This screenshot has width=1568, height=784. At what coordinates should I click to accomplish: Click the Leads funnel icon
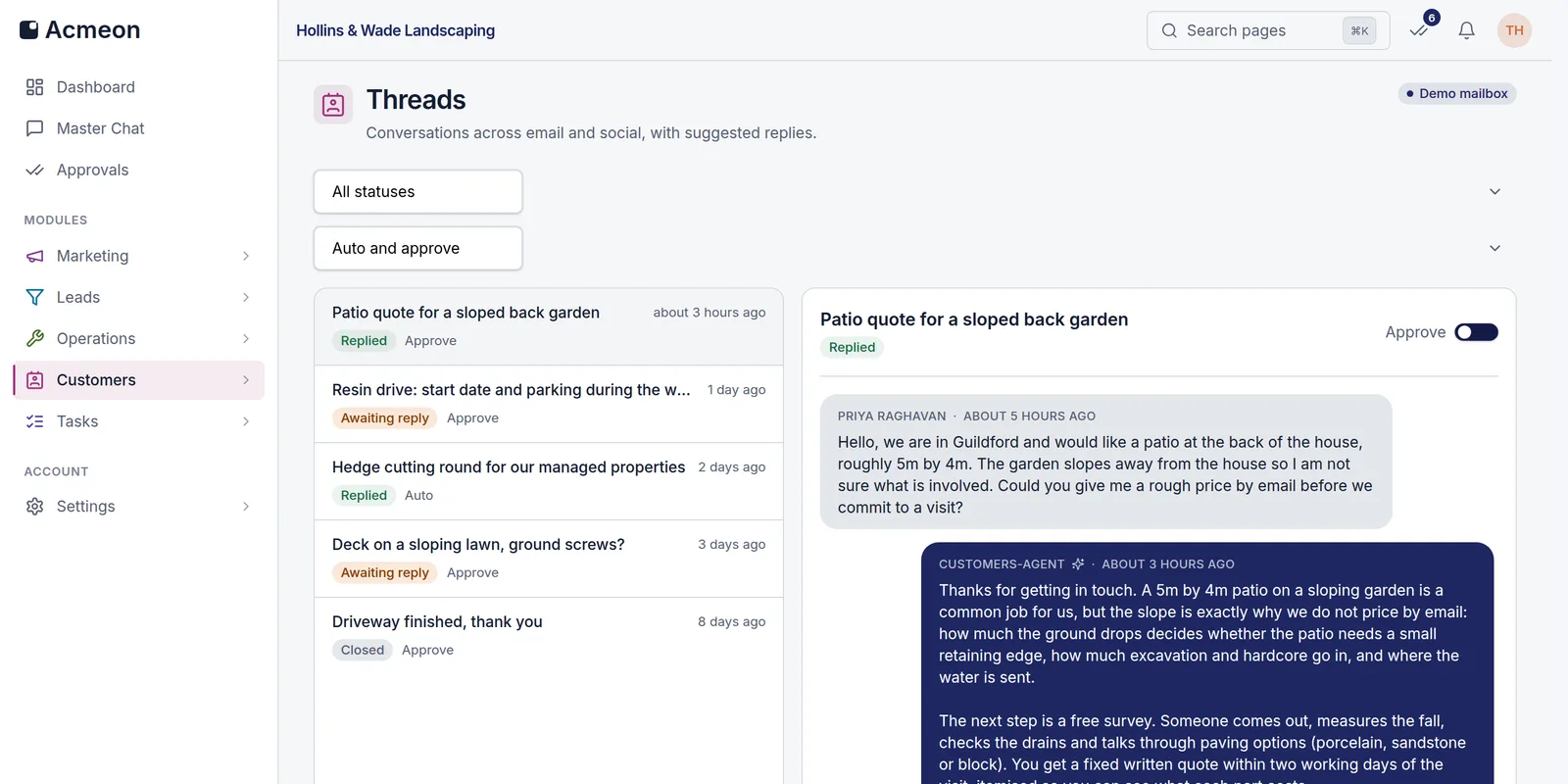(35, 297)
